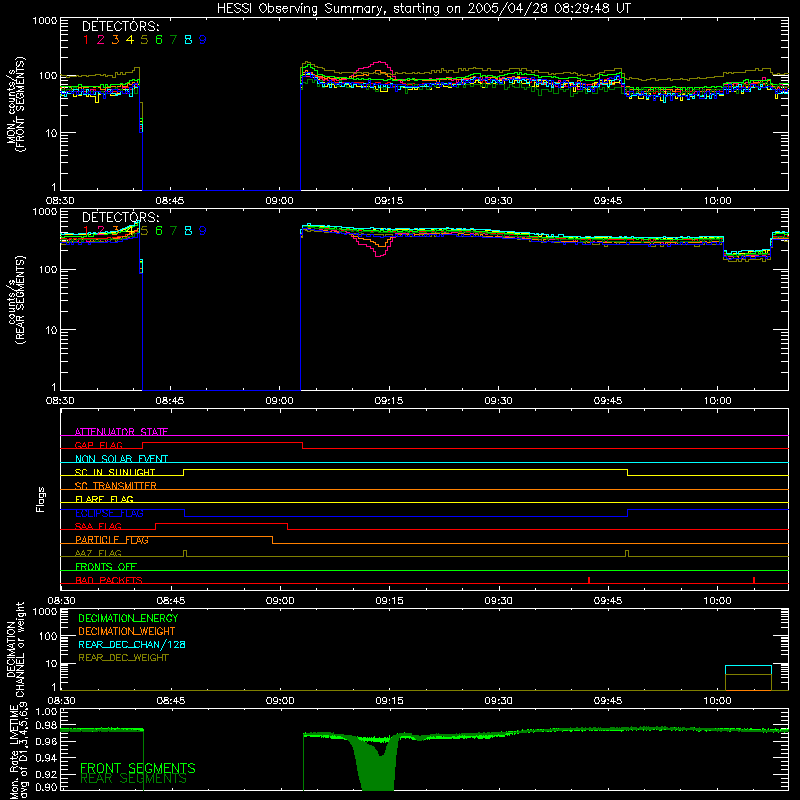Screen dimensions: 800x800
Task: Click the DECIMATION_ENERGY legend entry
Action: pos(128,618)
